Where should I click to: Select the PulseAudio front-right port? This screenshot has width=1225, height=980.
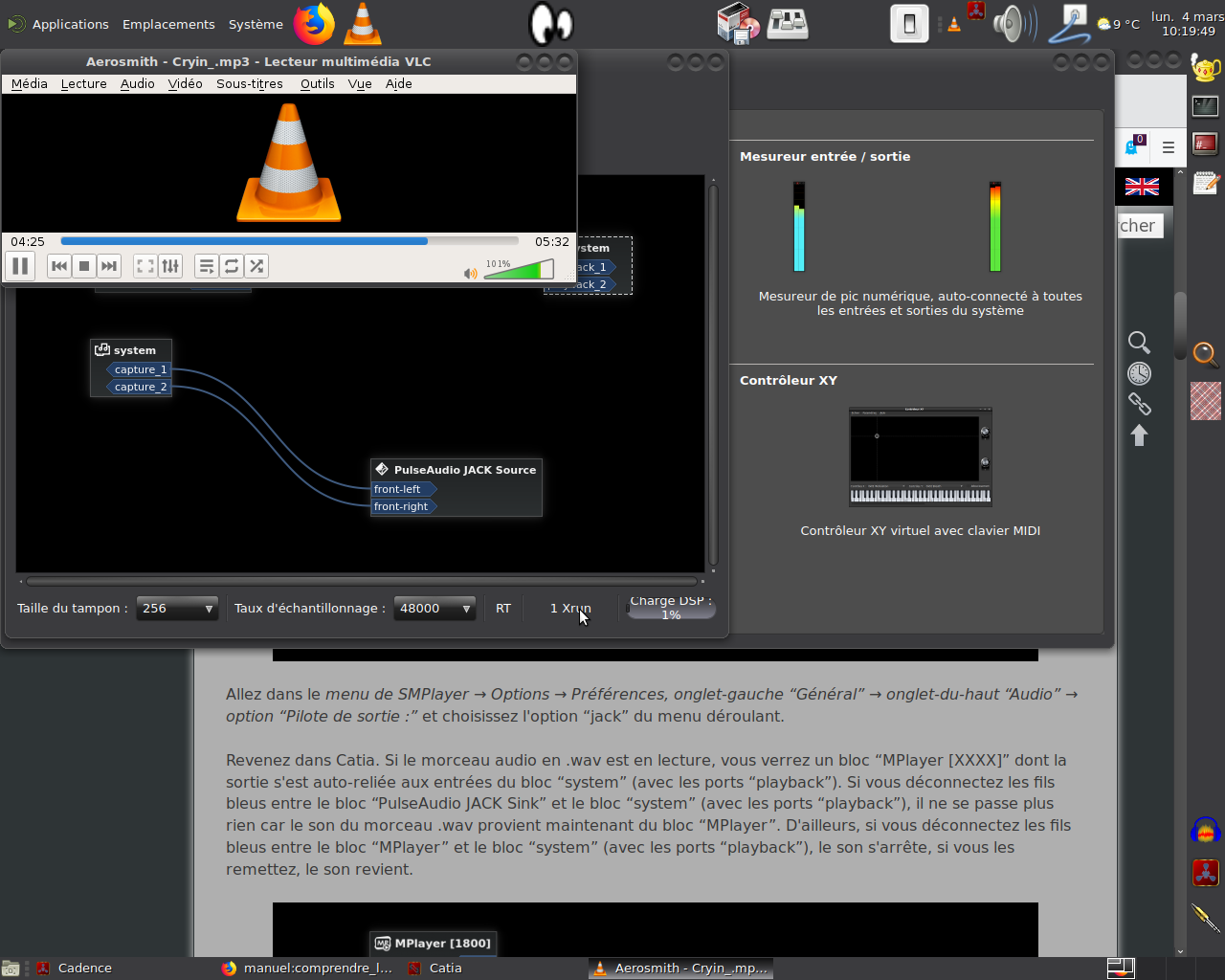pos(405,506)
